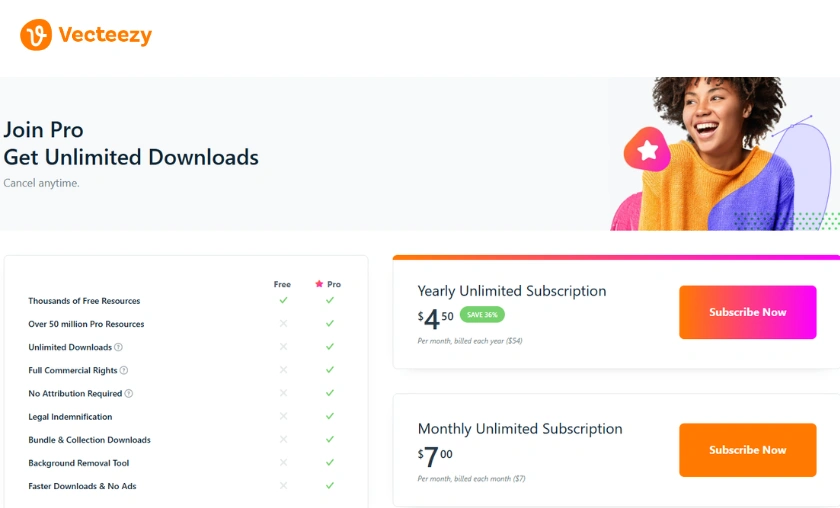Click Free X for Over 50 million Pro Resources
The width and height of the screenshot is (840, 508).
tap(283, 323)
